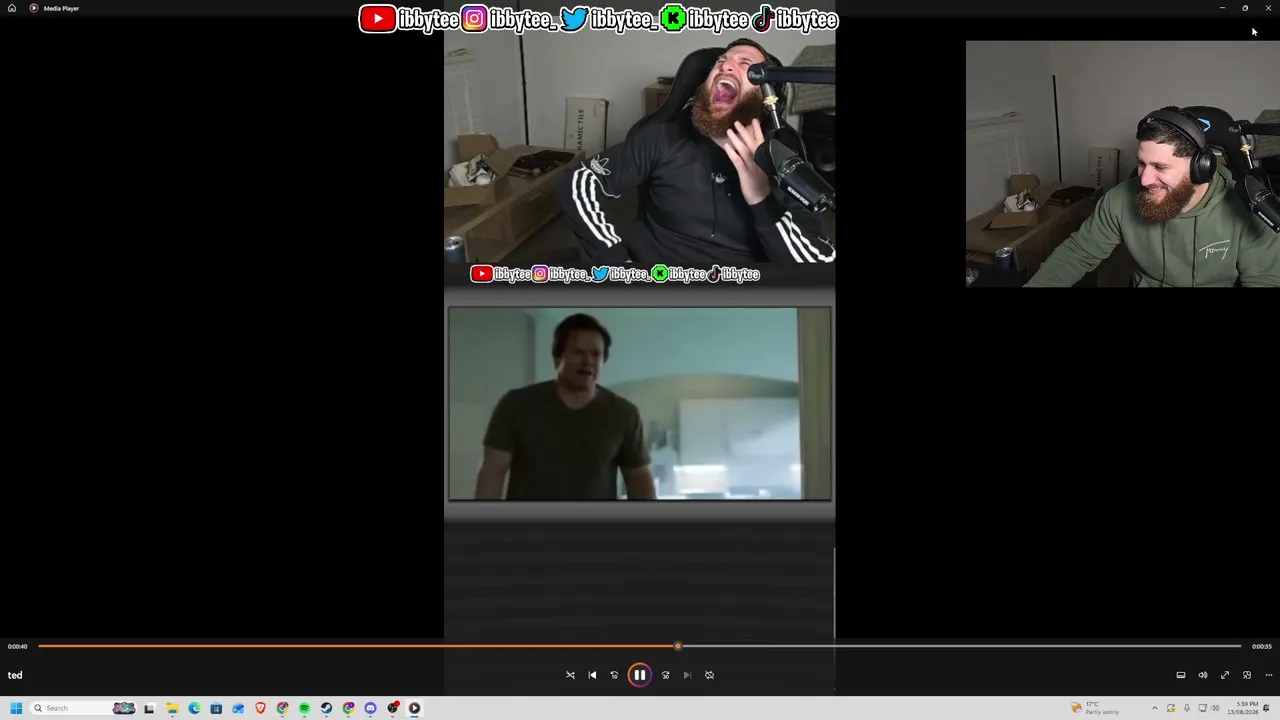Open the Windows Start menu
This screenshot has height=720, width=1280.
[16, 708]
